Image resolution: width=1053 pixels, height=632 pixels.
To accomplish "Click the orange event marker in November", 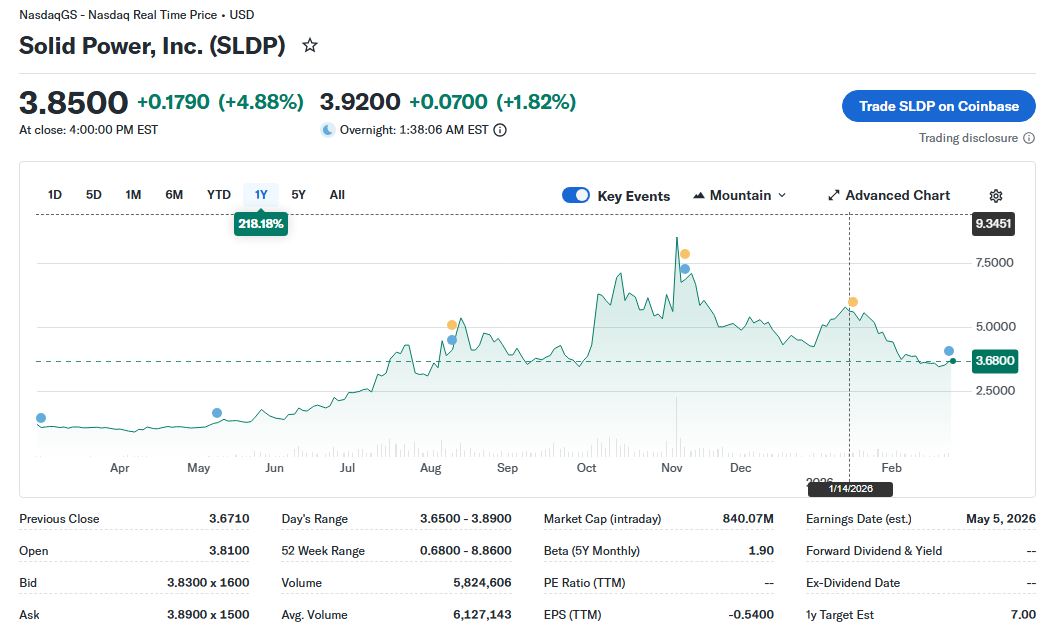I will (x=685, y=254).
